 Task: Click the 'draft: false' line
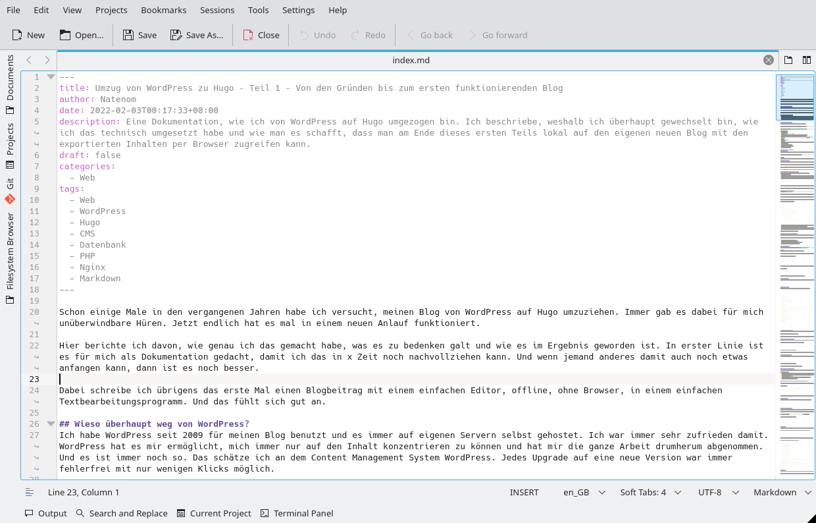click(90, 155)
